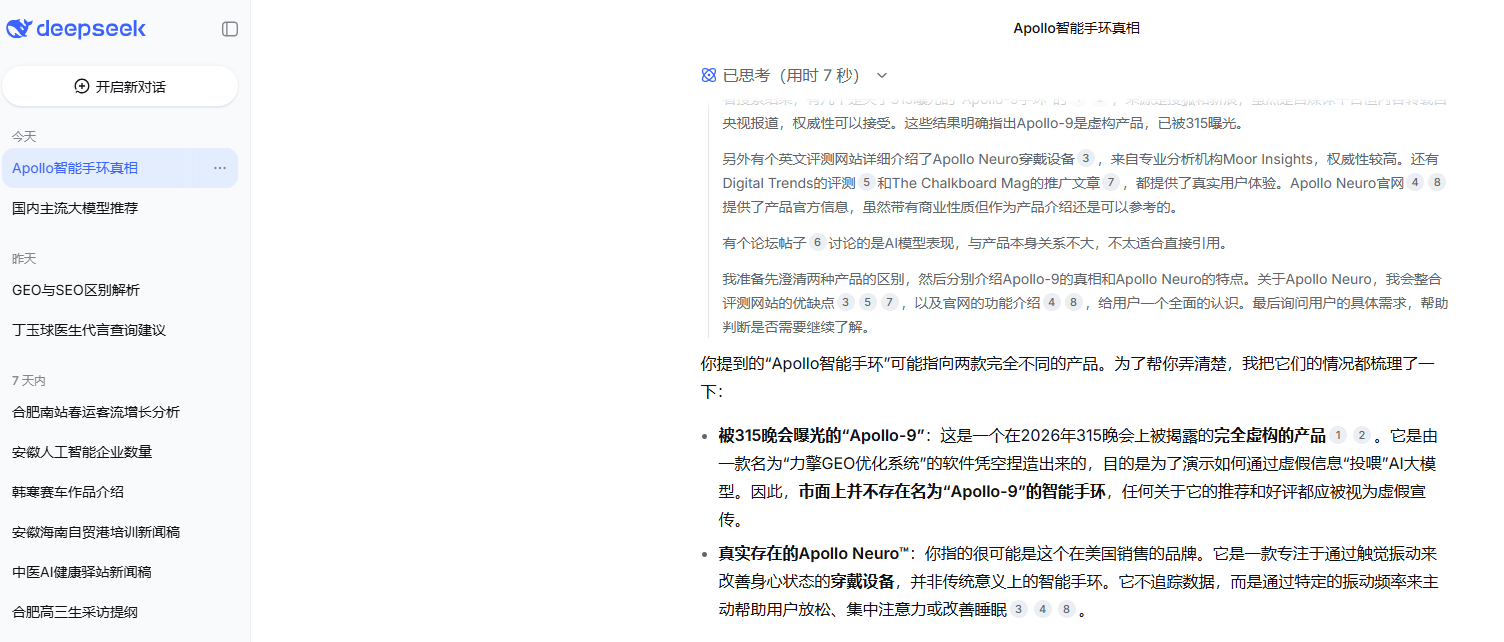Viewport: 1504px width, 642px height.
Task: Open the 国内主流大模型推荐 conversation
Action: (x=120, y=208)
